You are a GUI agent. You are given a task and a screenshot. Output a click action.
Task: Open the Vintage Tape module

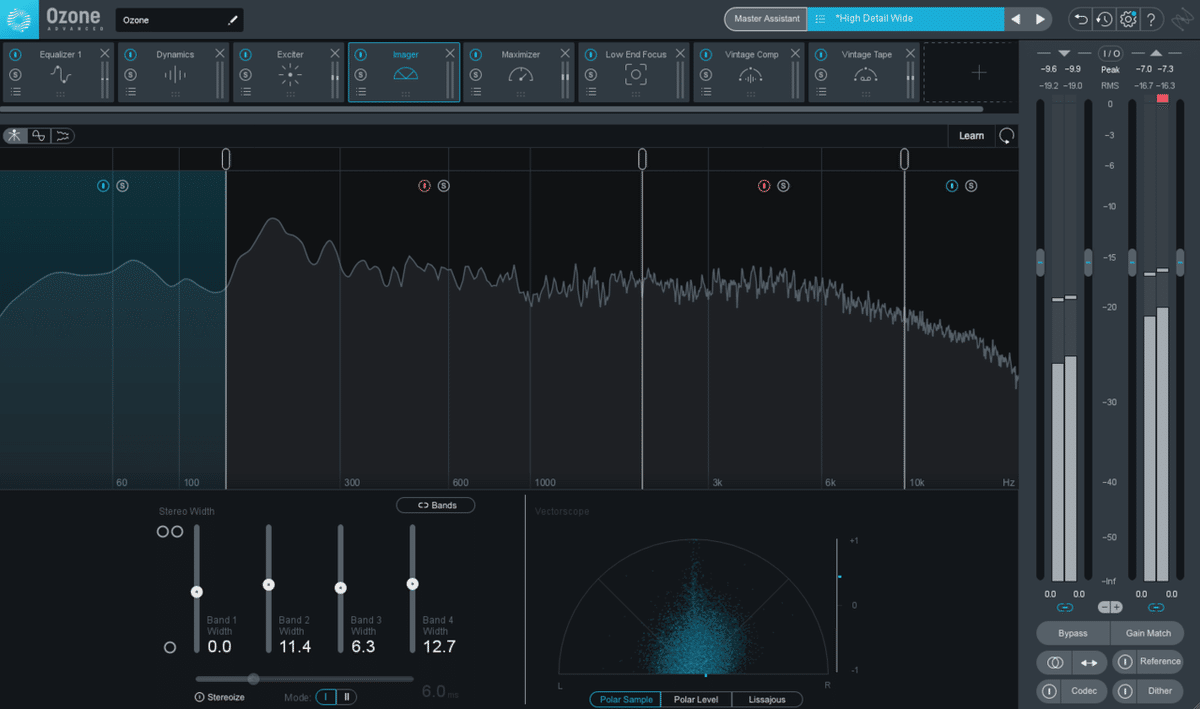pyautogui.click(x=865, y=74)
